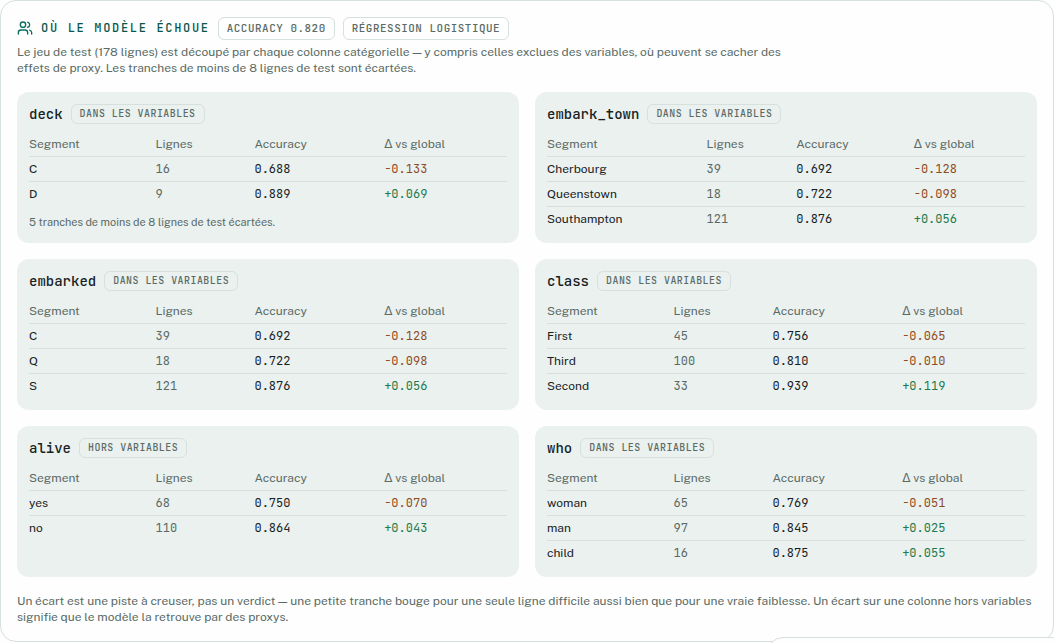Click the paragraph starting 'Le jeu de test (178 lignes)'
This screenshot has height=643, width=1054.
[399, 60]
